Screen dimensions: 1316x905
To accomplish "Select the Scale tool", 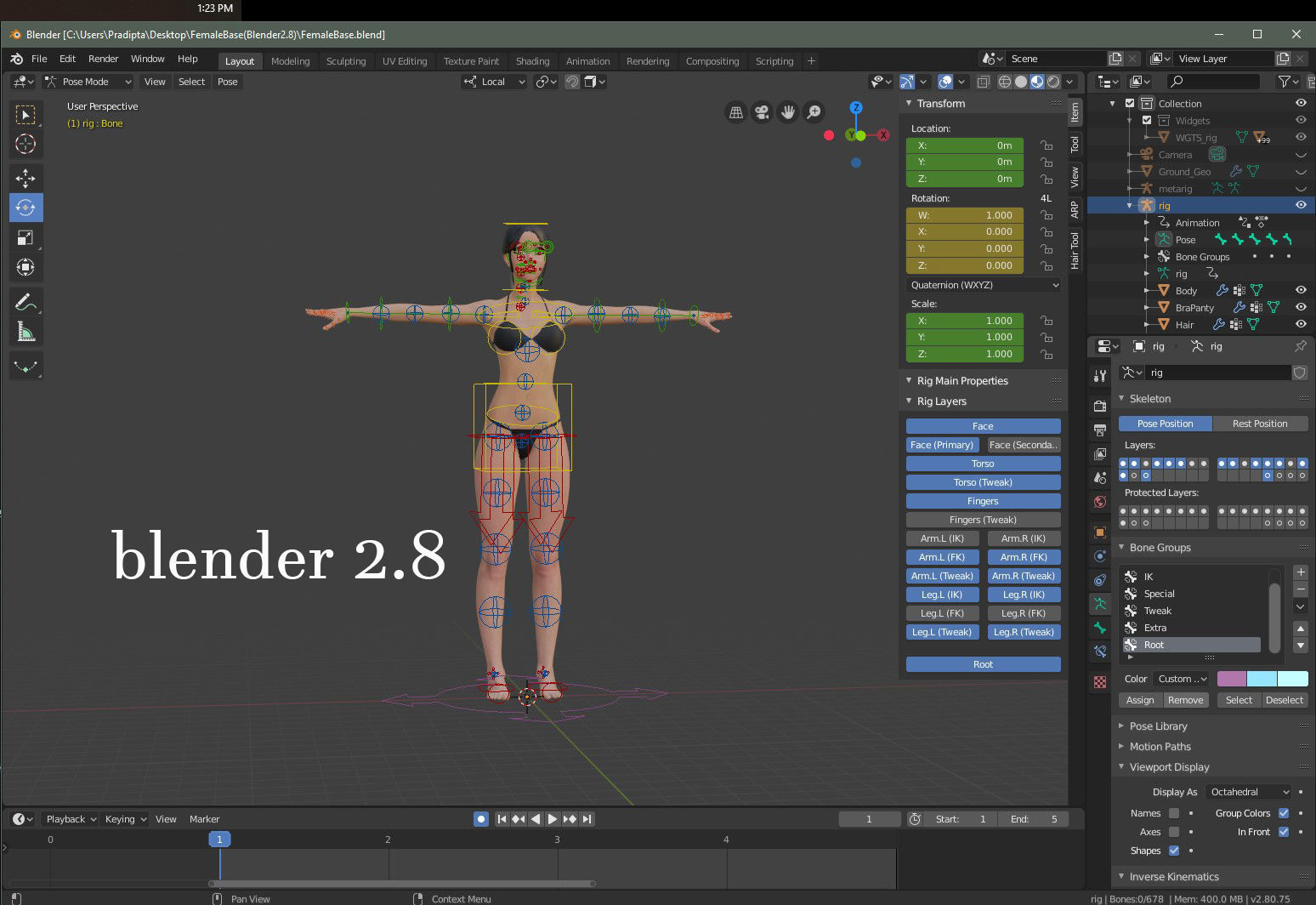I will pyautogui.click(x=26, y=237).
